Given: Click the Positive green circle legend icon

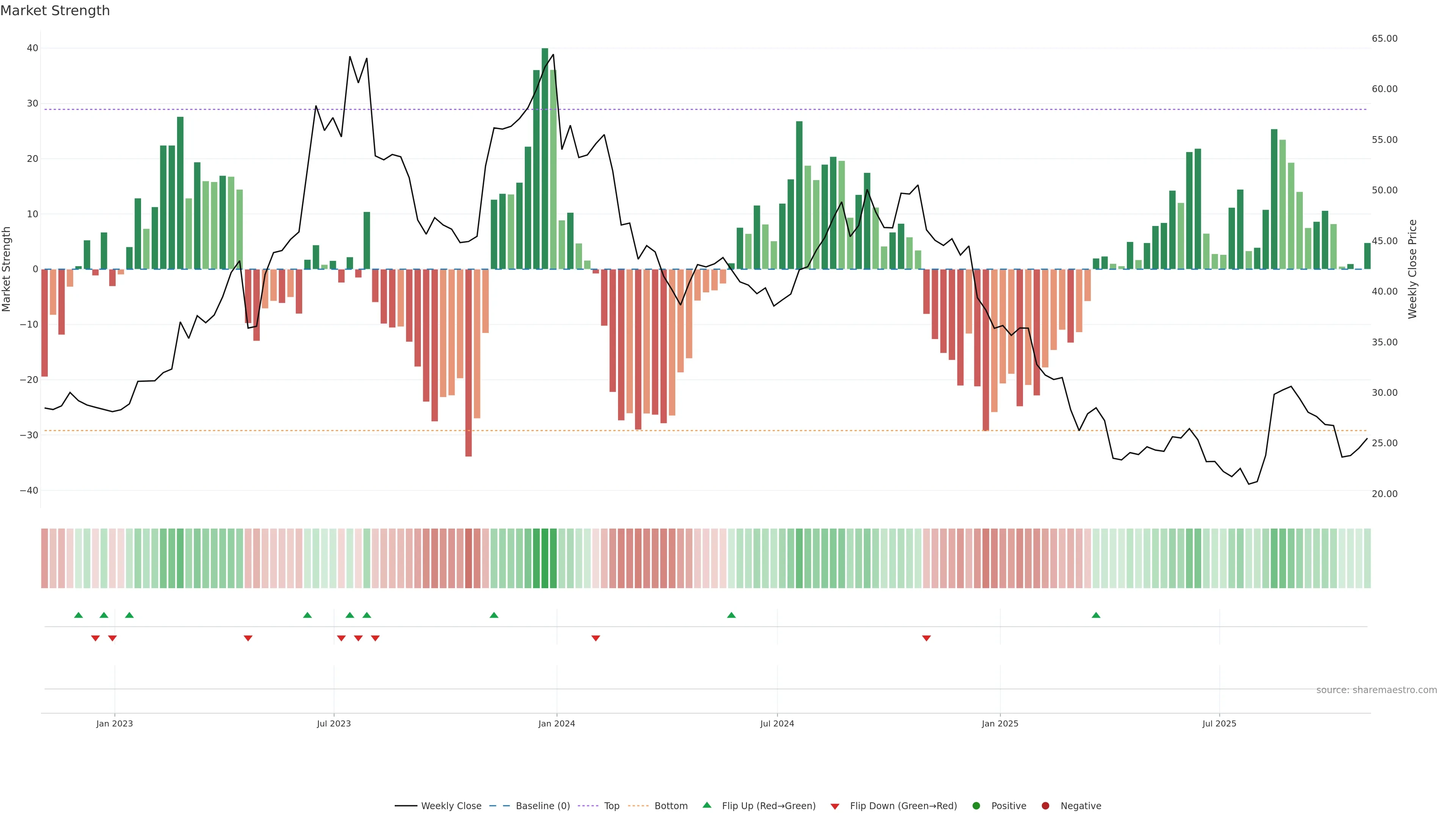Looking at the screenshot, I should point(976,806).
